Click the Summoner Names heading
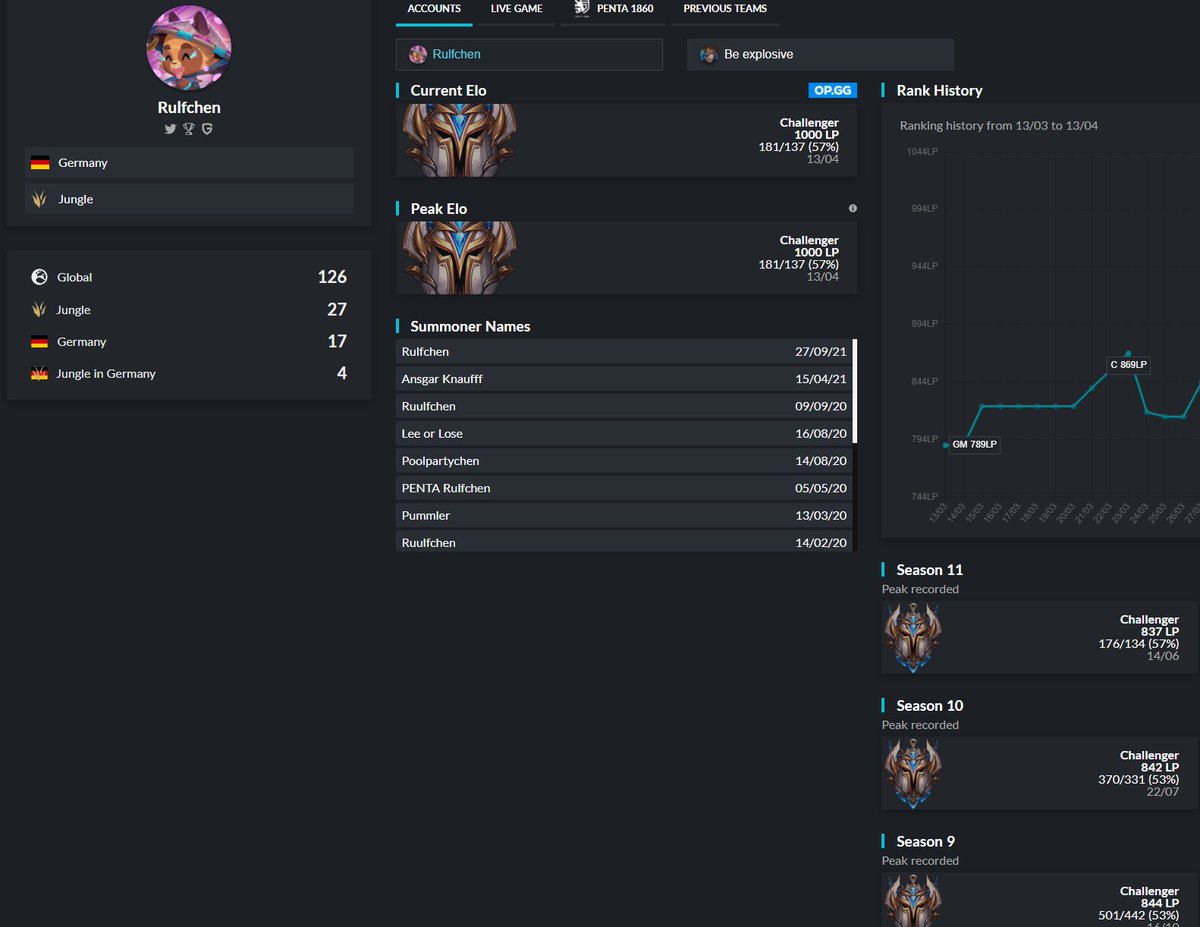Viewport: 1200px width, 927px height. click(470, 327)
